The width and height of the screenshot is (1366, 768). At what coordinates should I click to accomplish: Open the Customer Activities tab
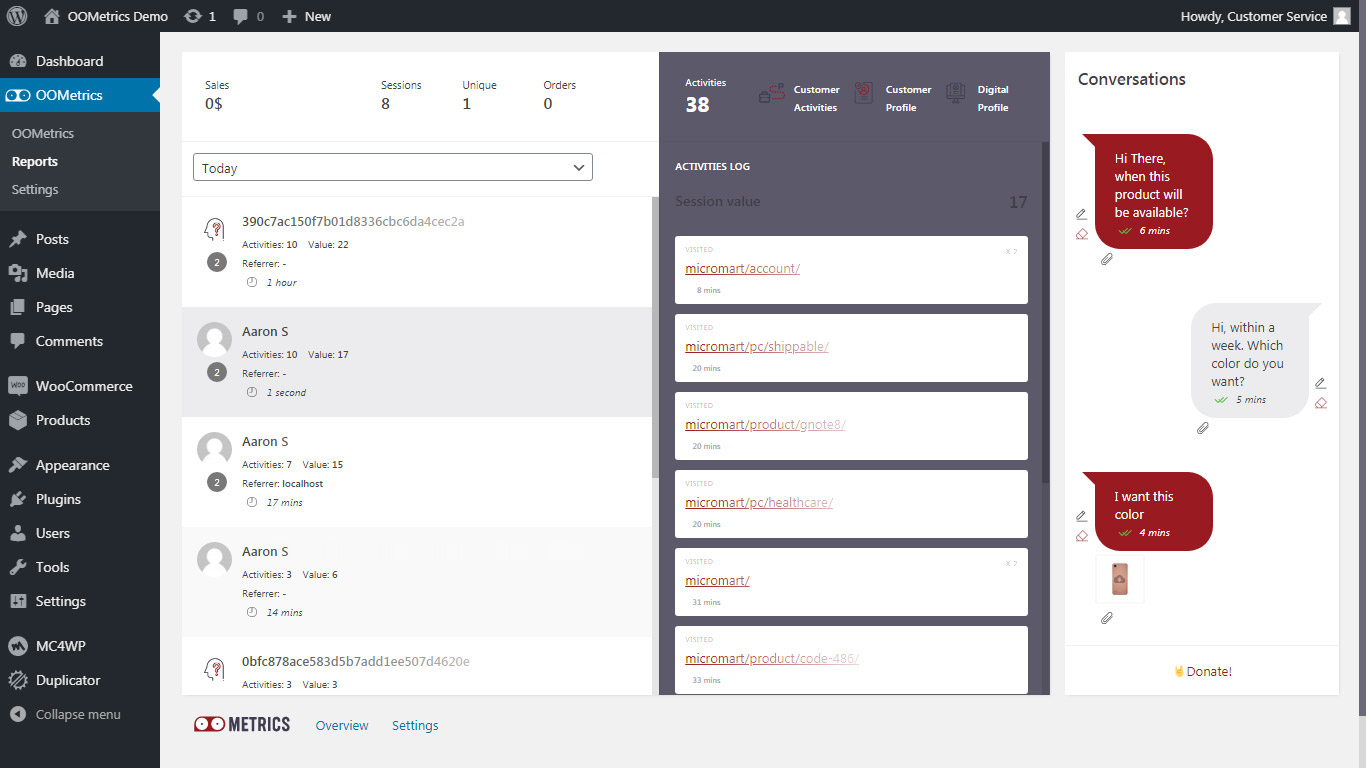pyautogui.click(x=800, y=98)
